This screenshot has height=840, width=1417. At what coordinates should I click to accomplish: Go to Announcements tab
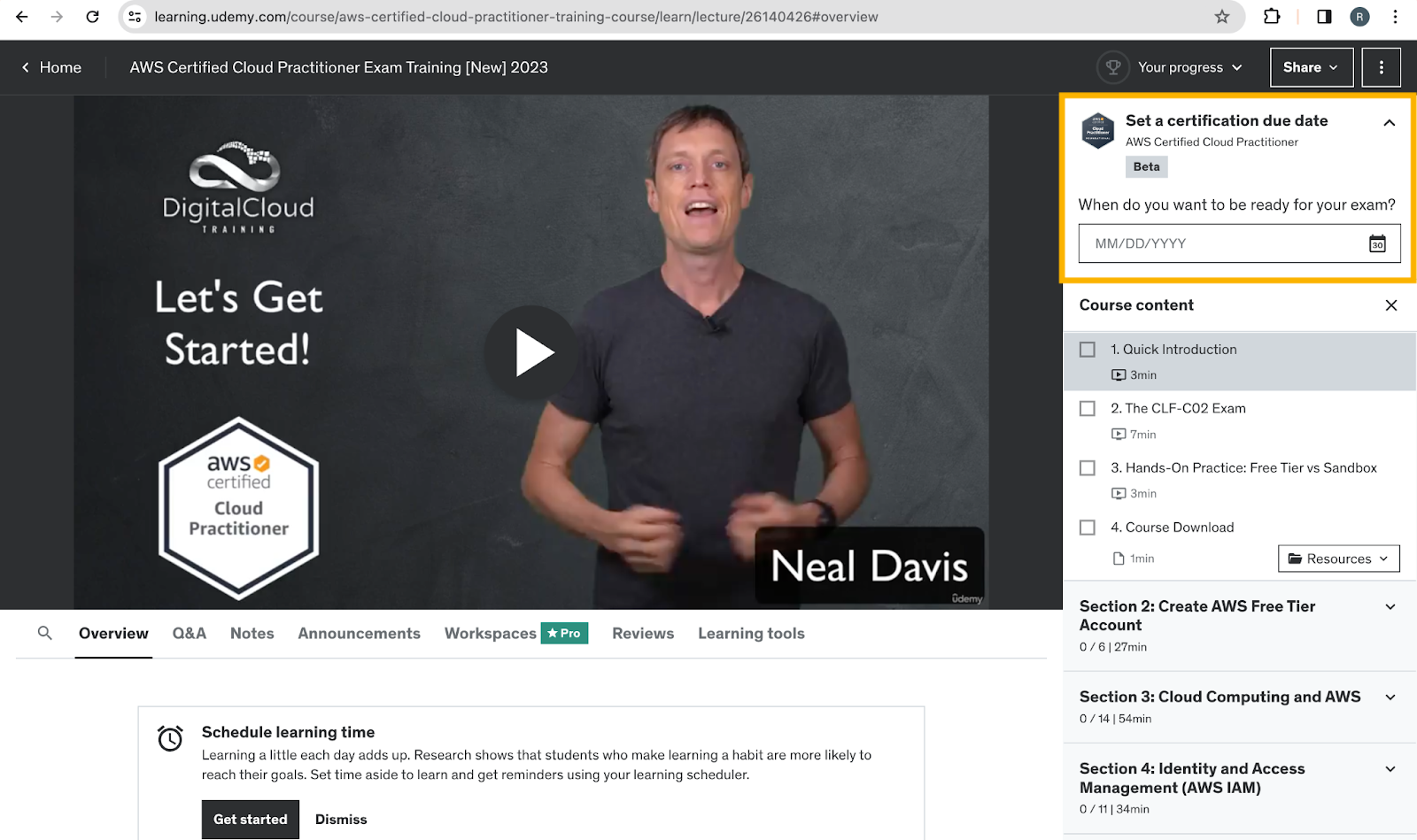359,634
